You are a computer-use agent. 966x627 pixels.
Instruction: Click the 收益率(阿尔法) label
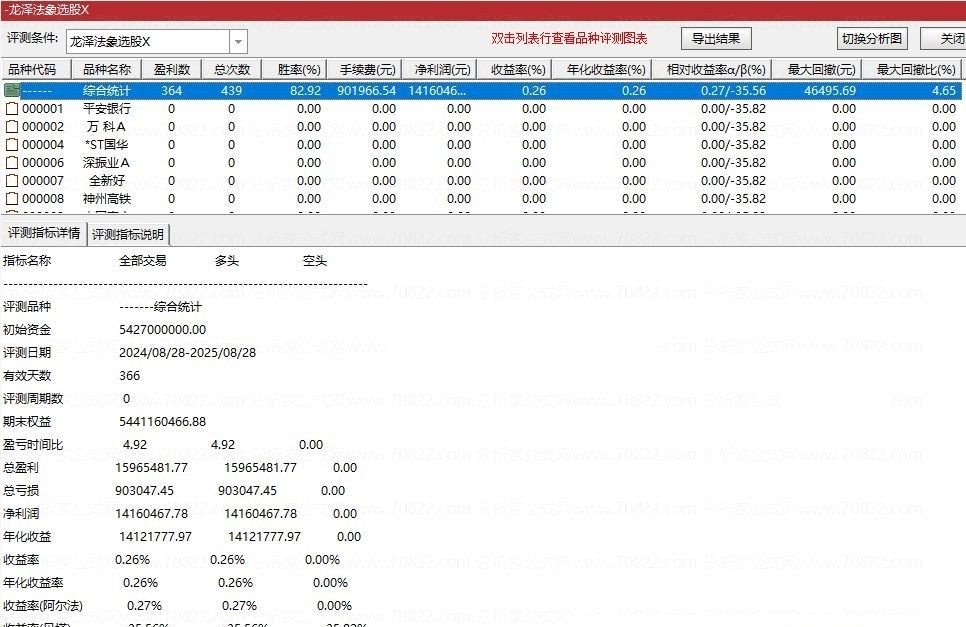(x=43, y=606)
